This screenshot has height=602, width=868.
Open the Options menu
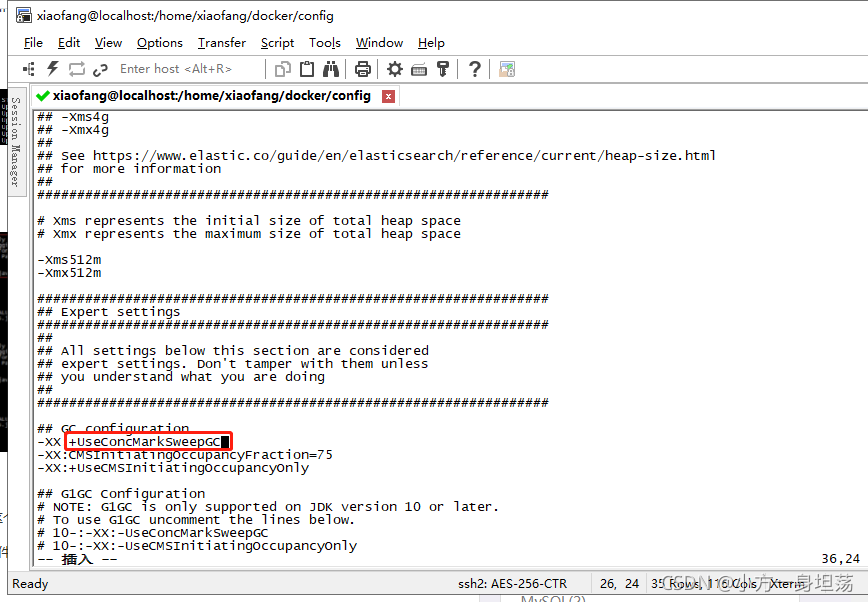click(x=159, y=43)
